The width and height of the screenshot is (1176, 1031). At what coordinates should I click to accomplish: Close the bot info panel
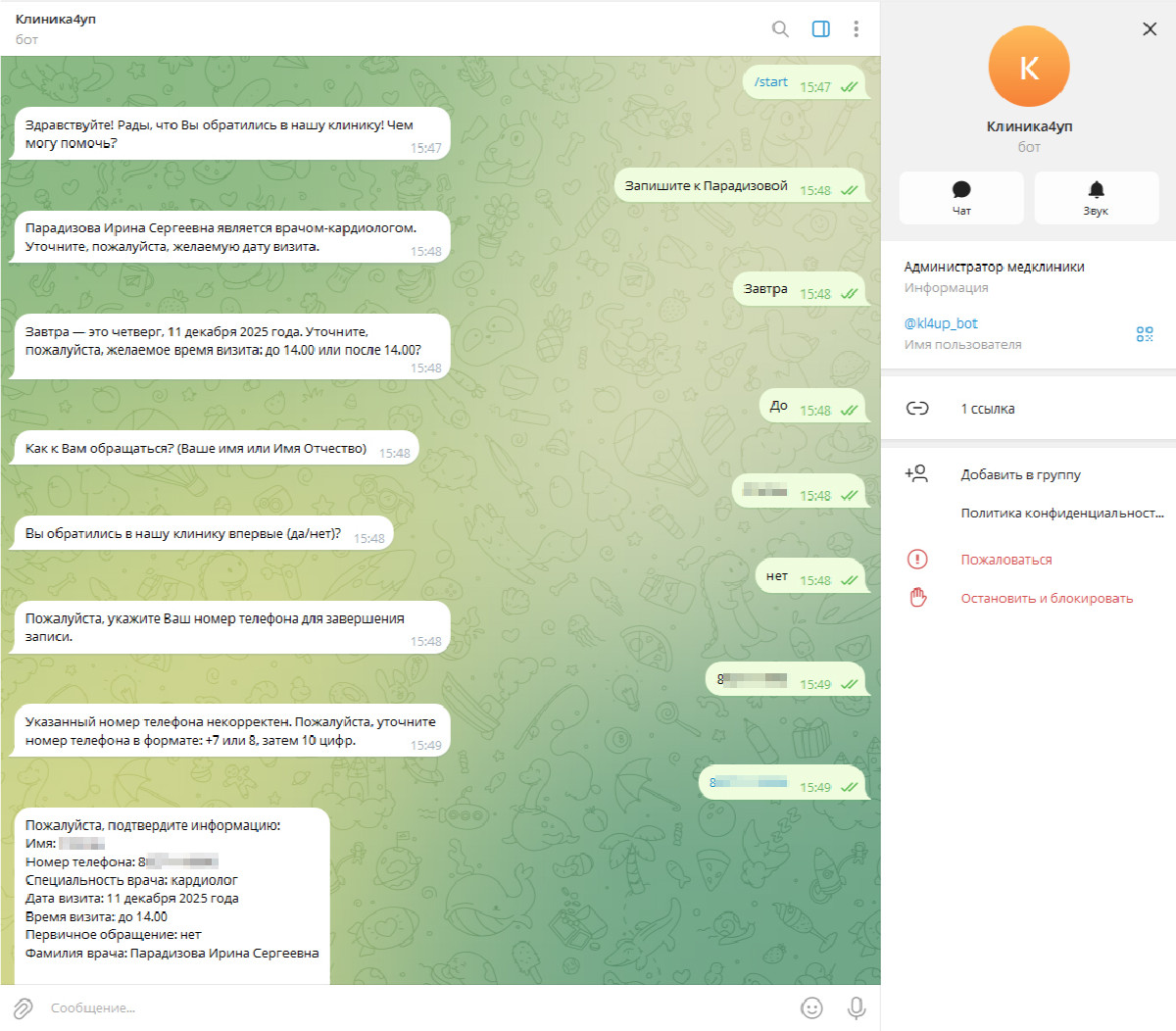click(1150, 28)
